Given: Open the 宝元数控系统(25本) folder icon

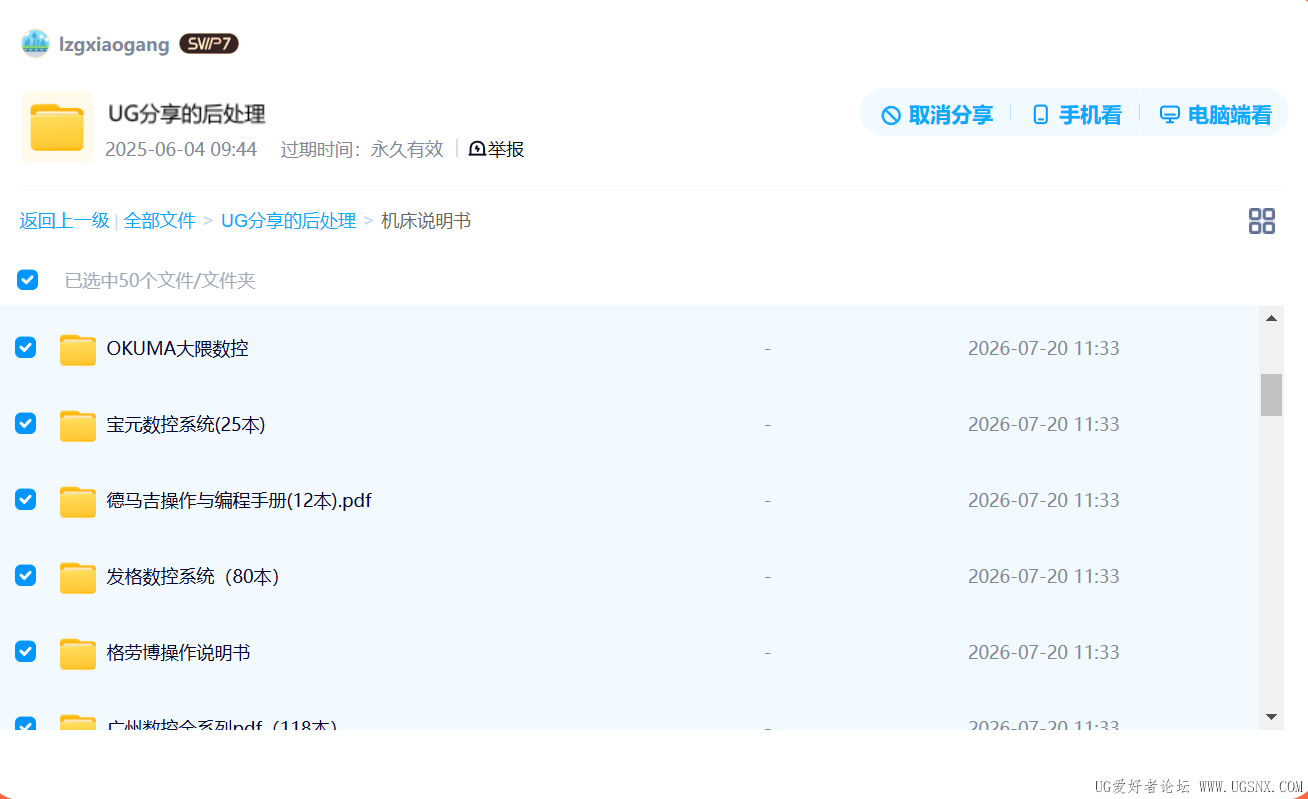Looking at the screenshot, I should [x=78, y=425].
